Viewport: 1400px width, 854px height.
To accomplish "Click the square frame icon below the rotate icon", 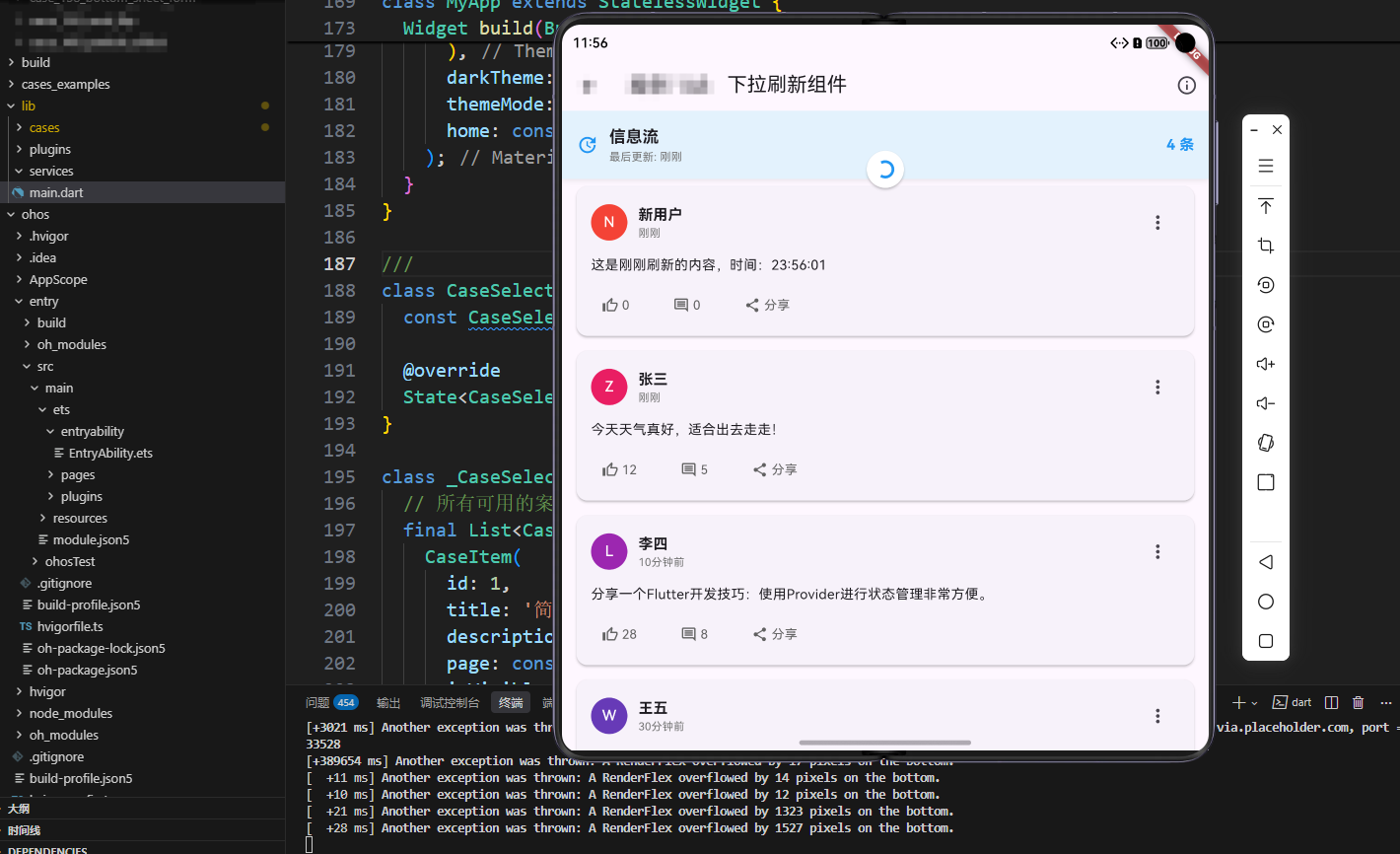I will (x=1266, y=482).
